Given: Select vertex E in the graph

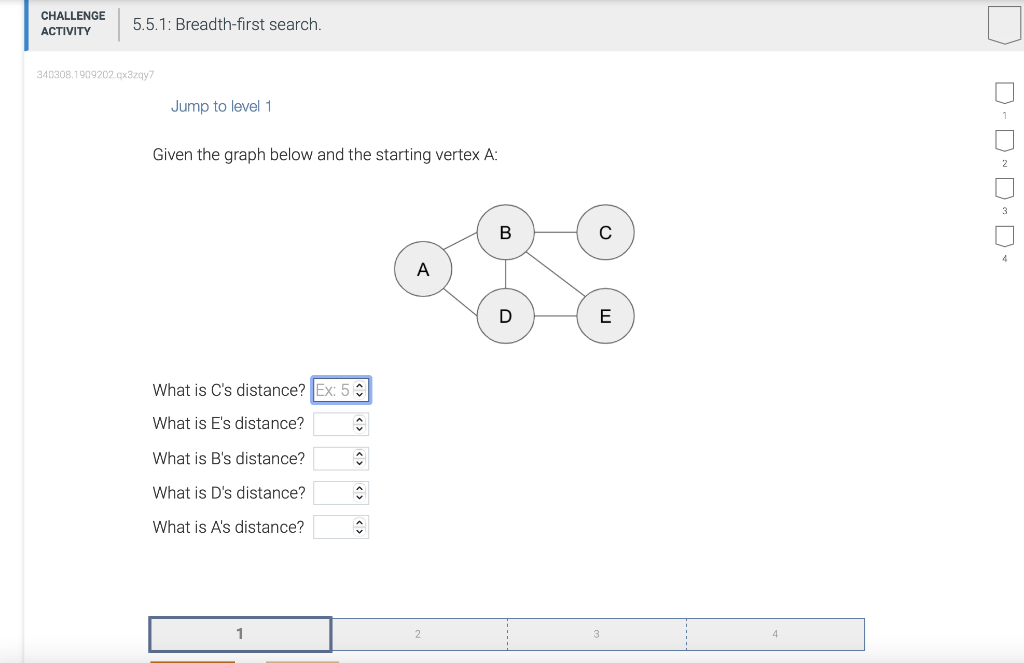Looking at the screenshot, I should tap(604, 315).
